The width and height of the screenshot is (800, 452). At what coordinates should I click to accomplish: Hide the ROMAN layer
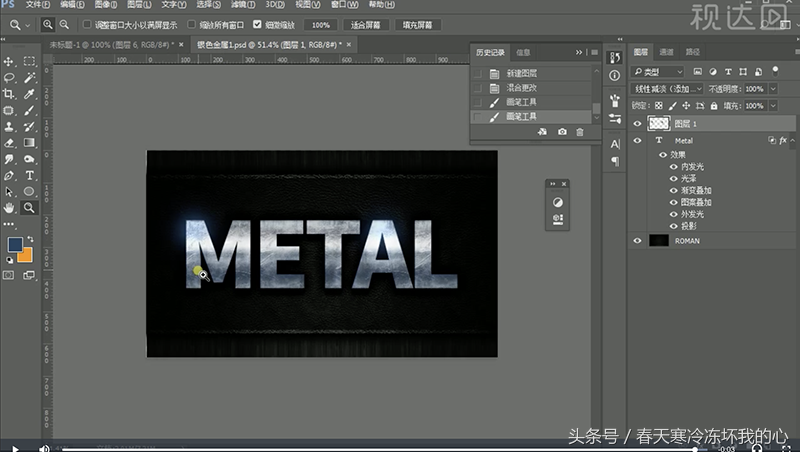point(637,241)
